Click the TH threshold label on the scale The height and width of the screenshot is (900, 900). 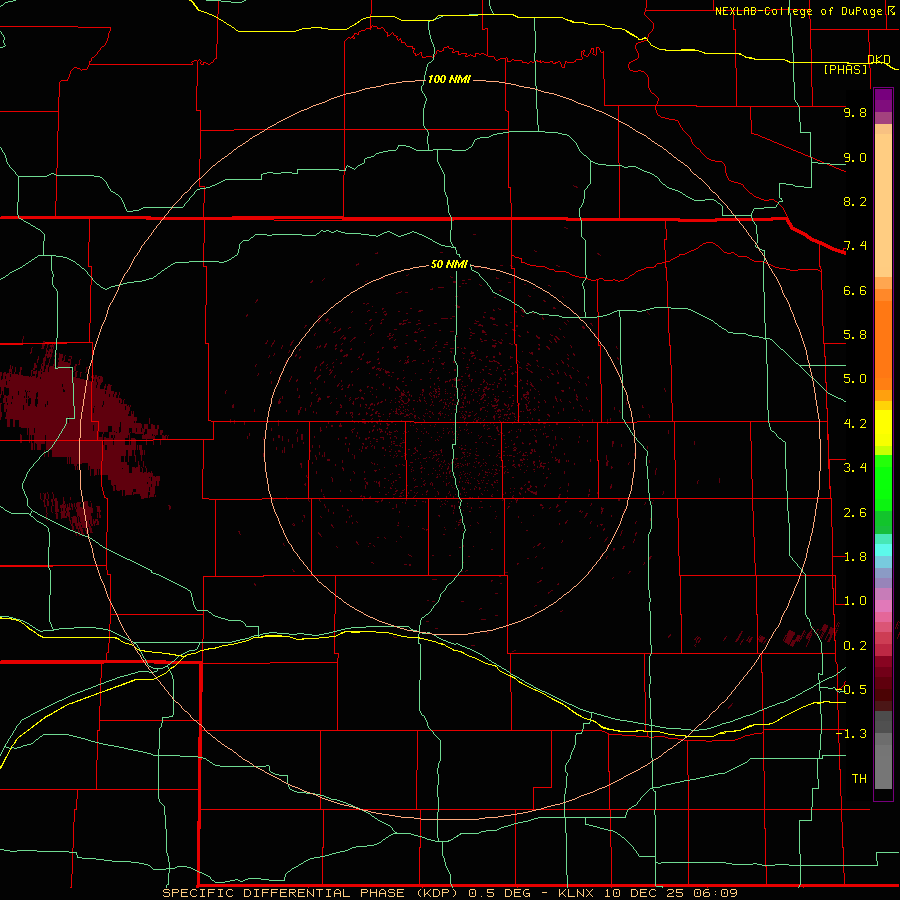click(x=859, y=779)
